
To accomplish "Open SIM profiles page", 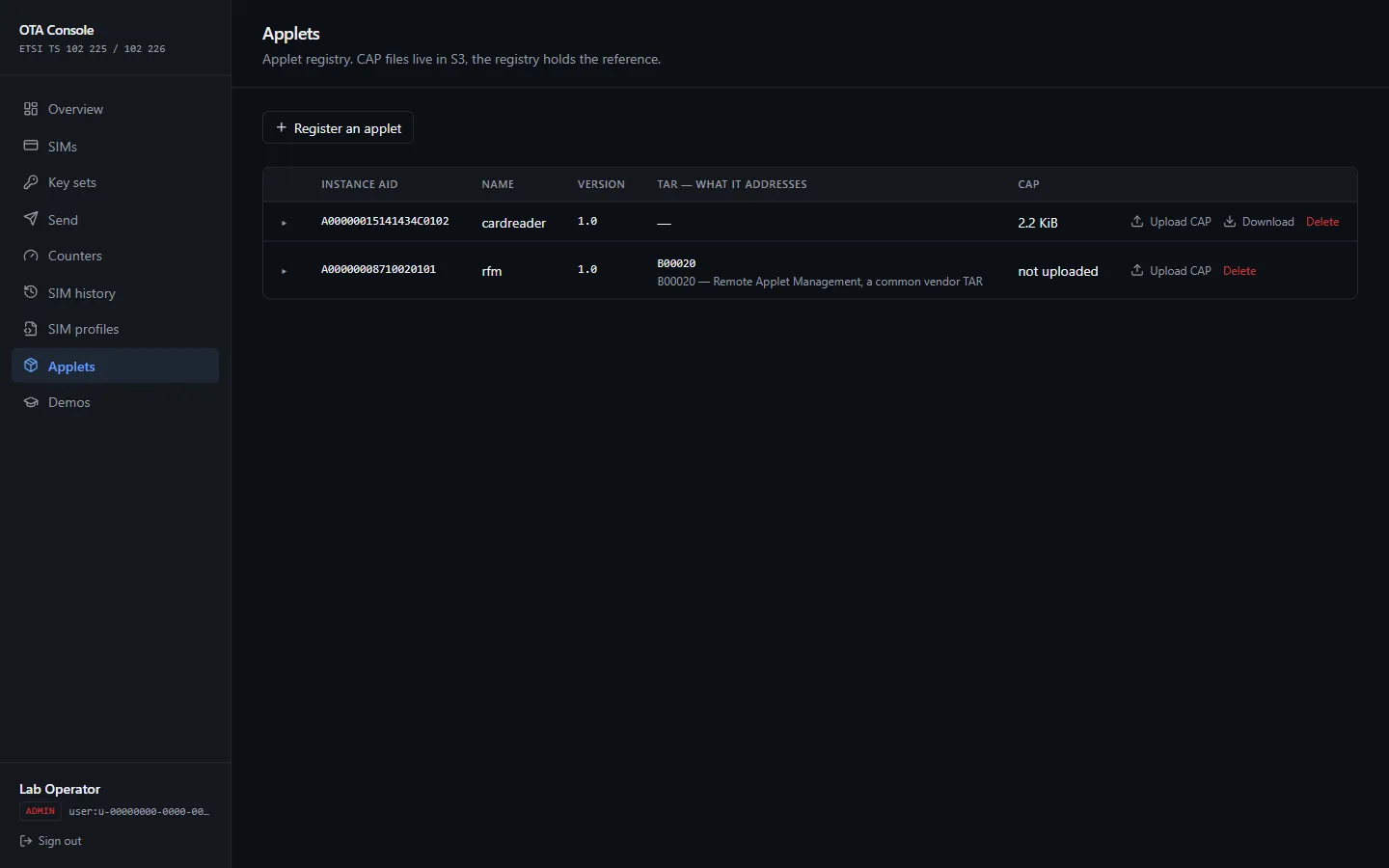I will click(115, 329).
